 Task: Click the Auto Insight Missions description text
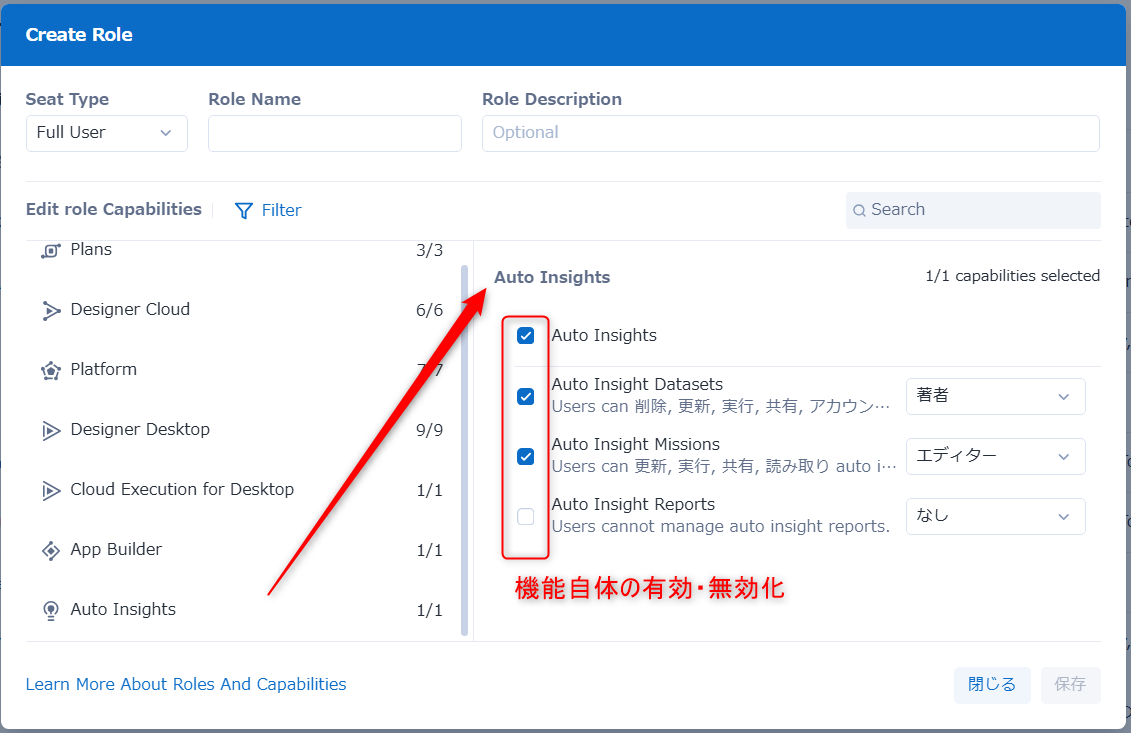coord(724,467)
